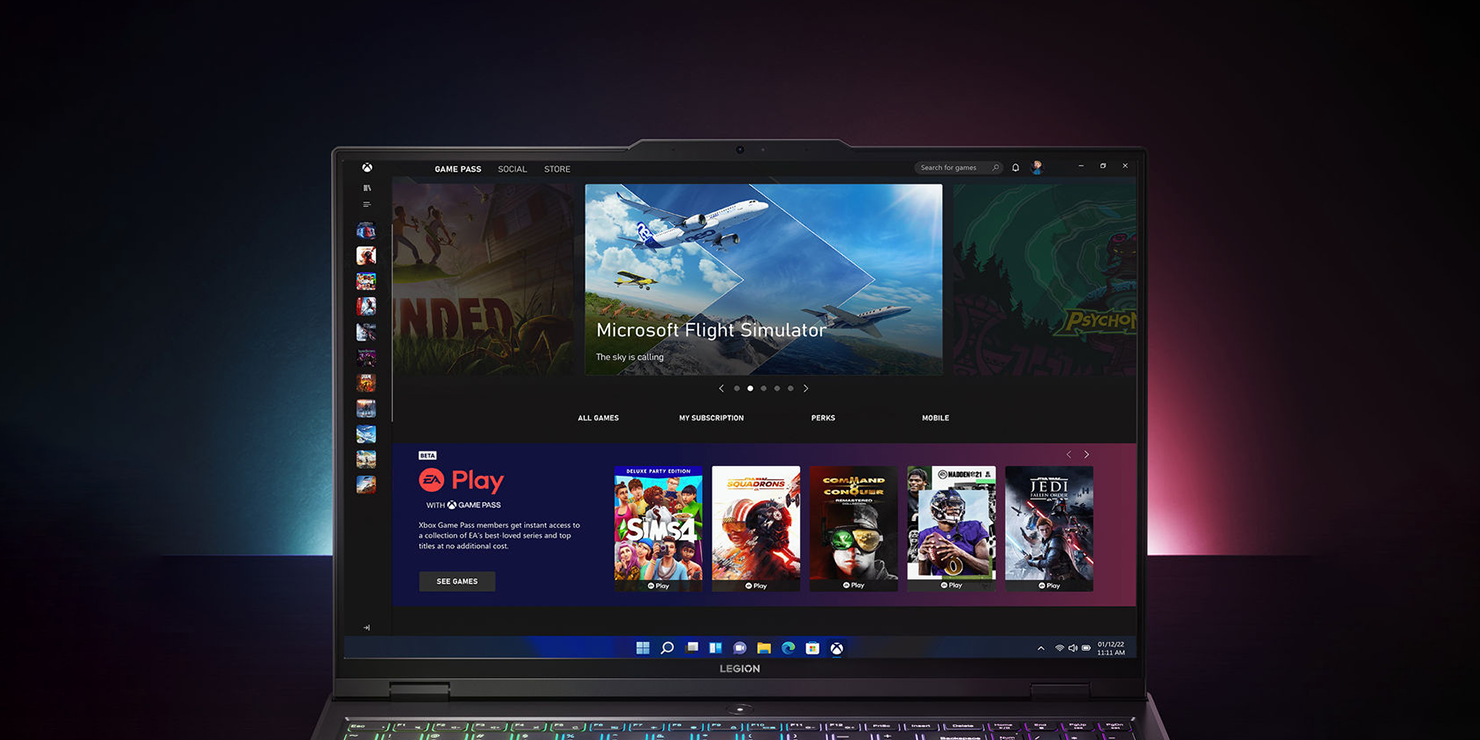Show previous EA Play games with left arrow
1480x740 pixels.
[x=1068, y=455]
